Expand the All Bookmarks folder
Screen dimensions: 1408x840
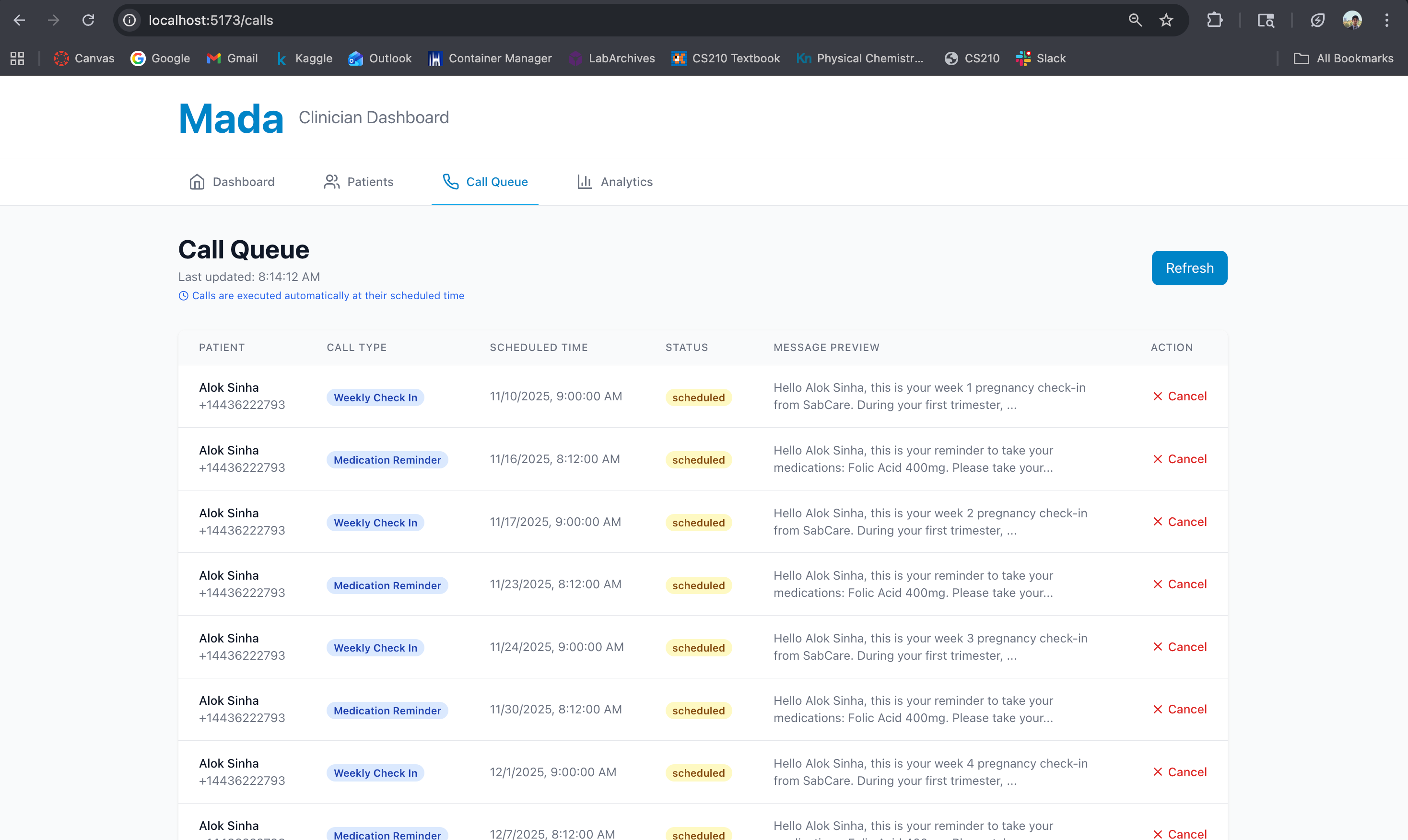tap(1343, 58)
